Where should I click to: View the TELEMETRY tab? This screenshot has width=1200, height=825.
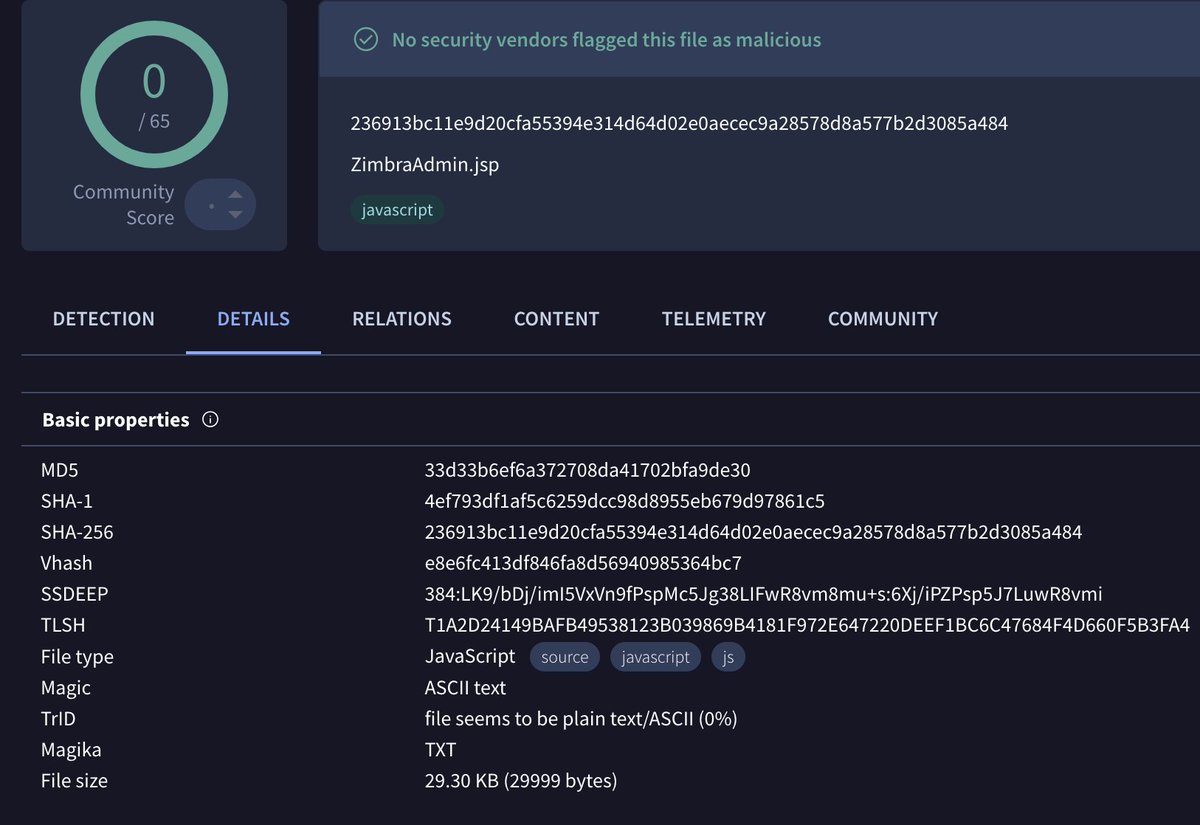[714, 319]
